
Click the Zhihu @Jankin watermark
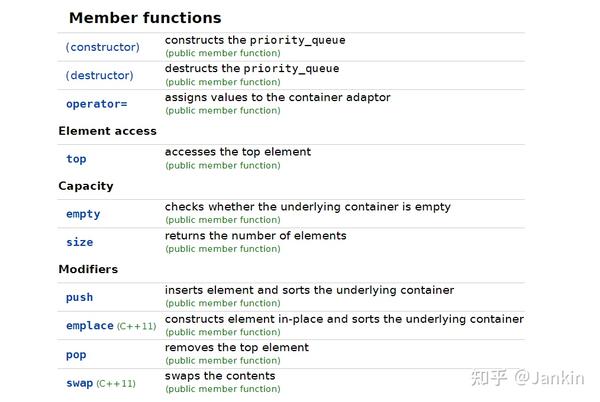528,378
